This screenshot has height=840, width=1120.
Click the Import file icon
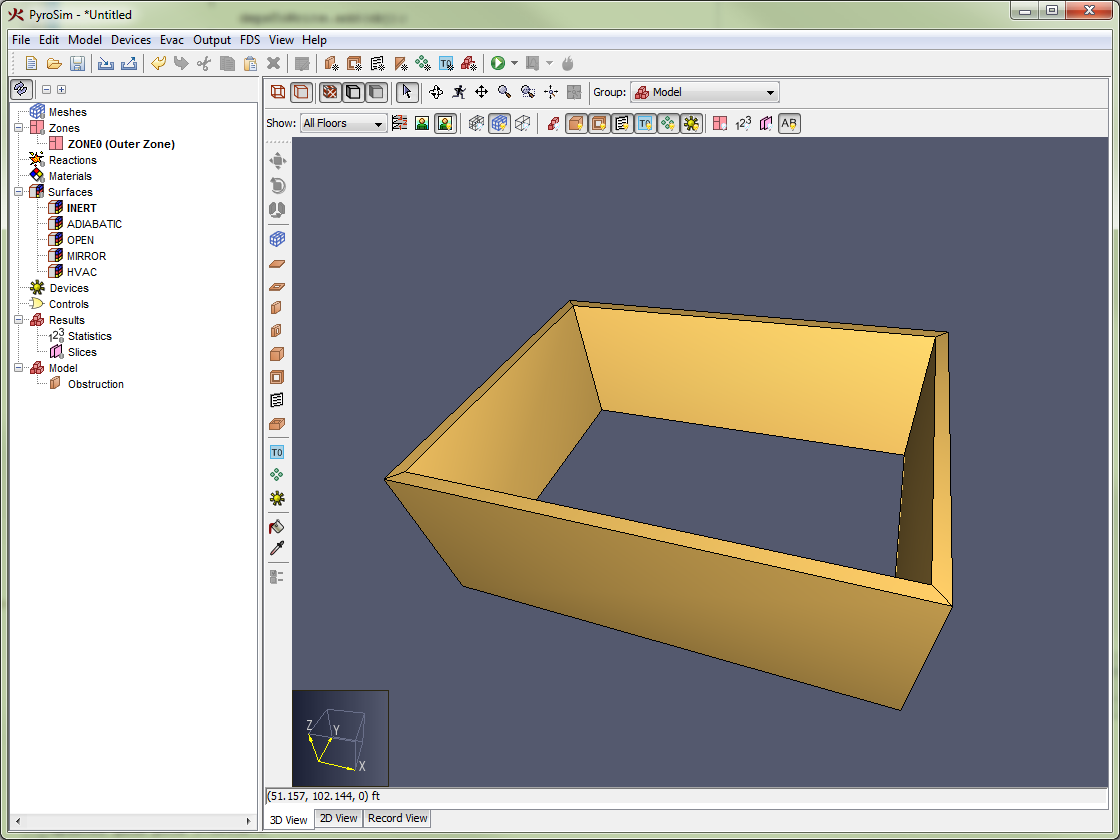(x=106, y=64)
